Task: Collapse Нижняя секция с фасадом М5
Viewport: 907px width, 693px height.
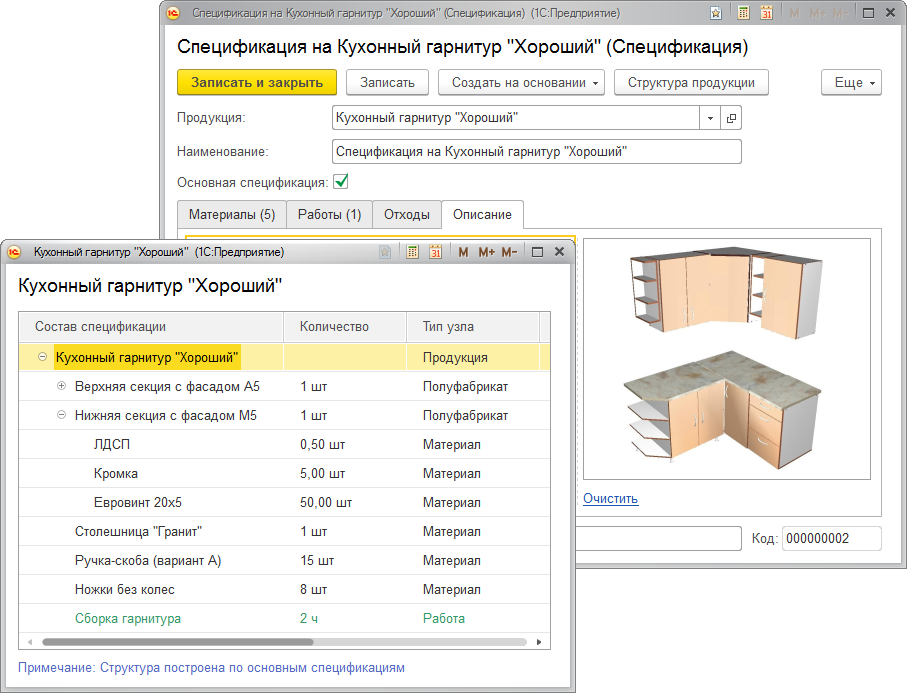Action: click(x=61, y=415)
